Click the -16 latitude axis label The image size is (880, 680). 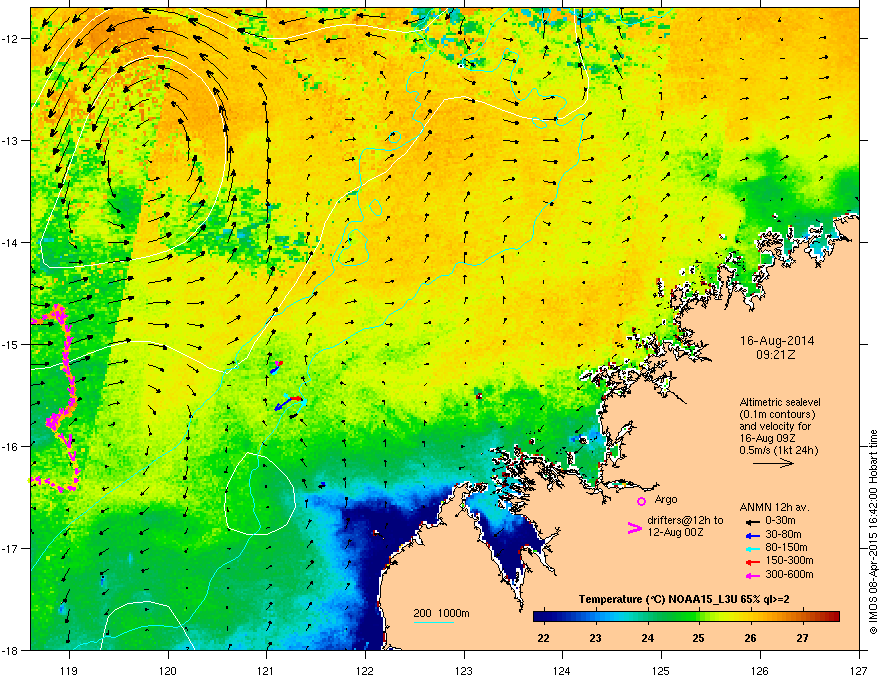[x=10, y=446]
